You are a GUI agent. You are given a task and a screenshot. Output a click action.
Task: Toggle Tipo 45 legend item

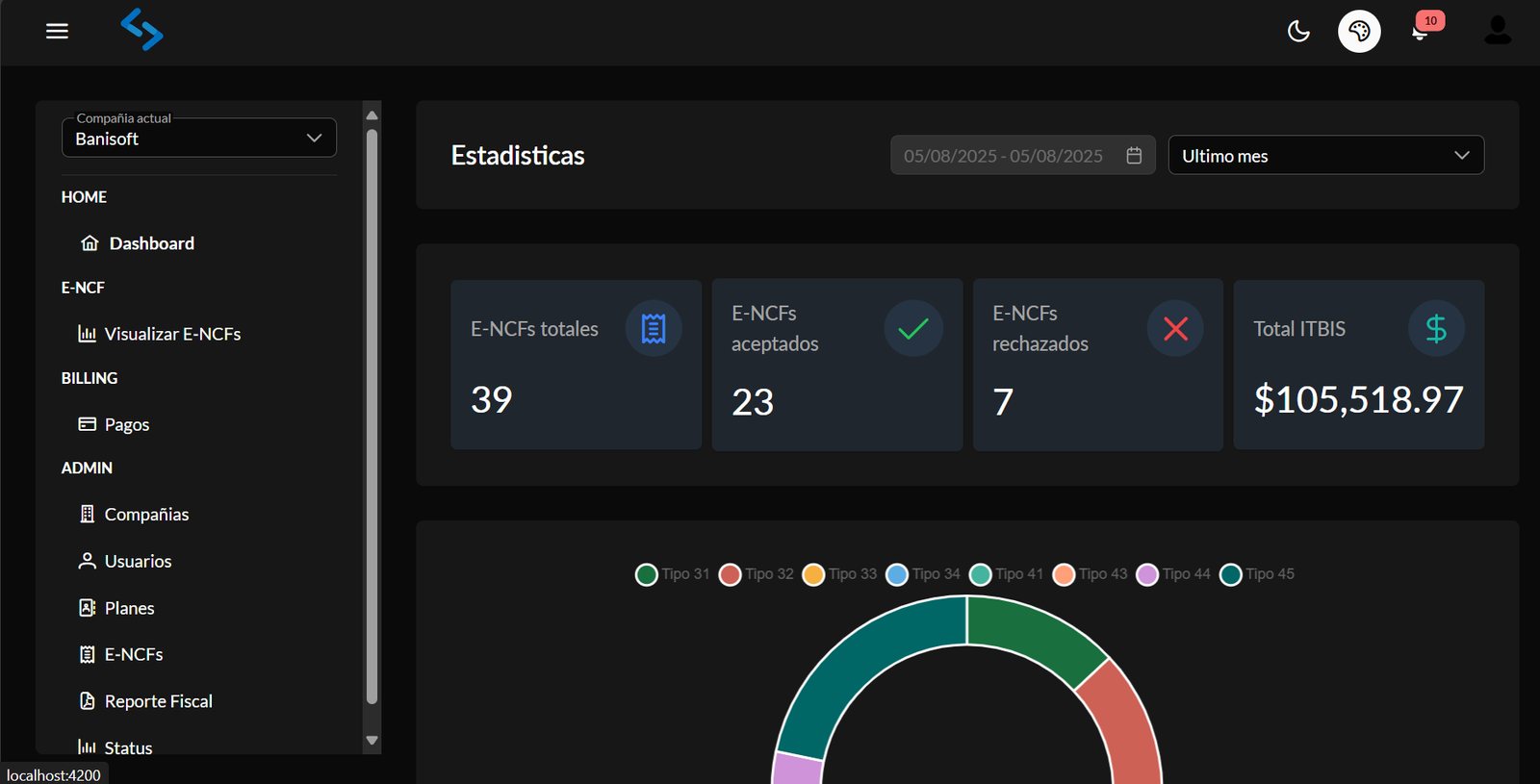coord(1257,574)
